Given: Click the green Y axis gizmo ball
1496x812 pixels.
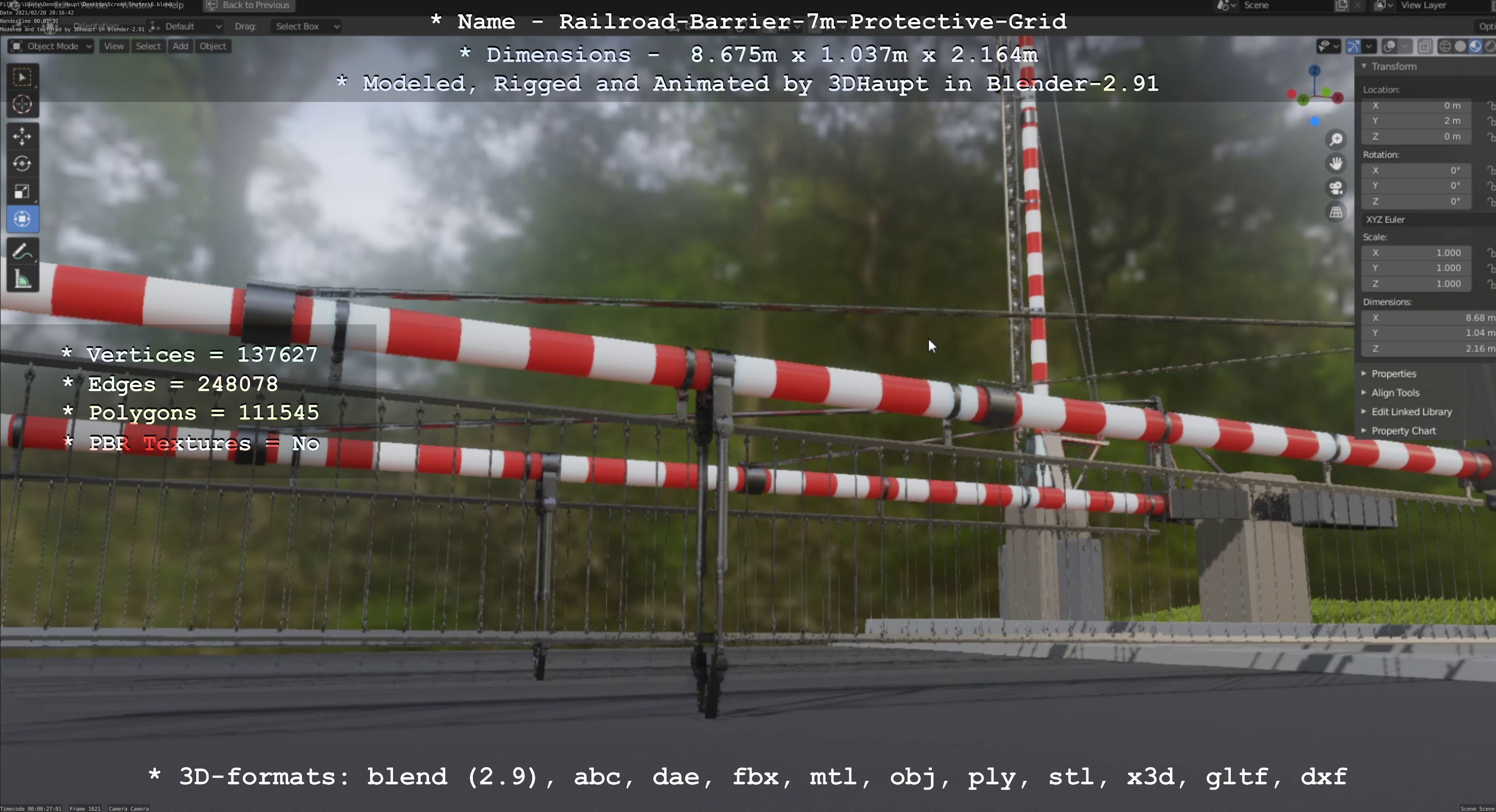Looking at the screenshot, I should click(1303, 100).
